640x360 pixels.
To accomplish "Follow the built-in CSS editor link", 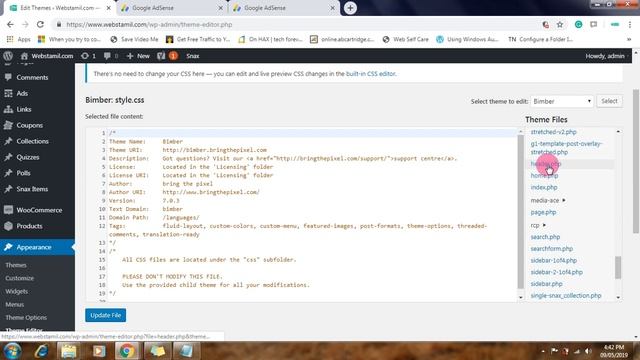I will pyautogui.click(x=371, y=74).
